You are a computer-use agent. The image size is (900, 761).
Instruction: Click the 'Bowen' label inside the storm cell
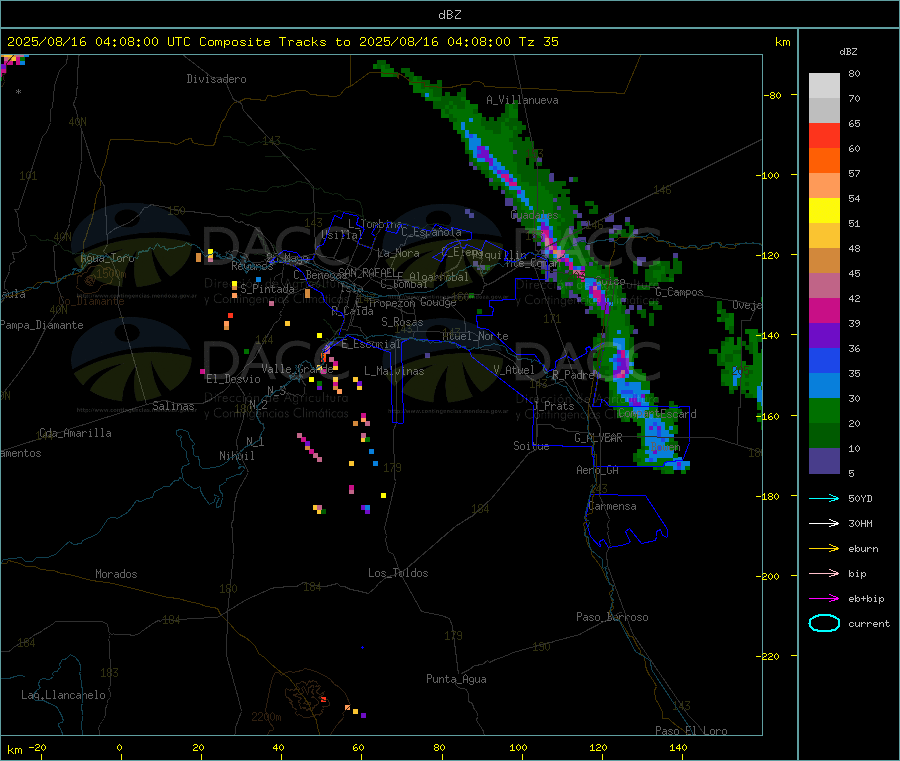tap(665, 446)
